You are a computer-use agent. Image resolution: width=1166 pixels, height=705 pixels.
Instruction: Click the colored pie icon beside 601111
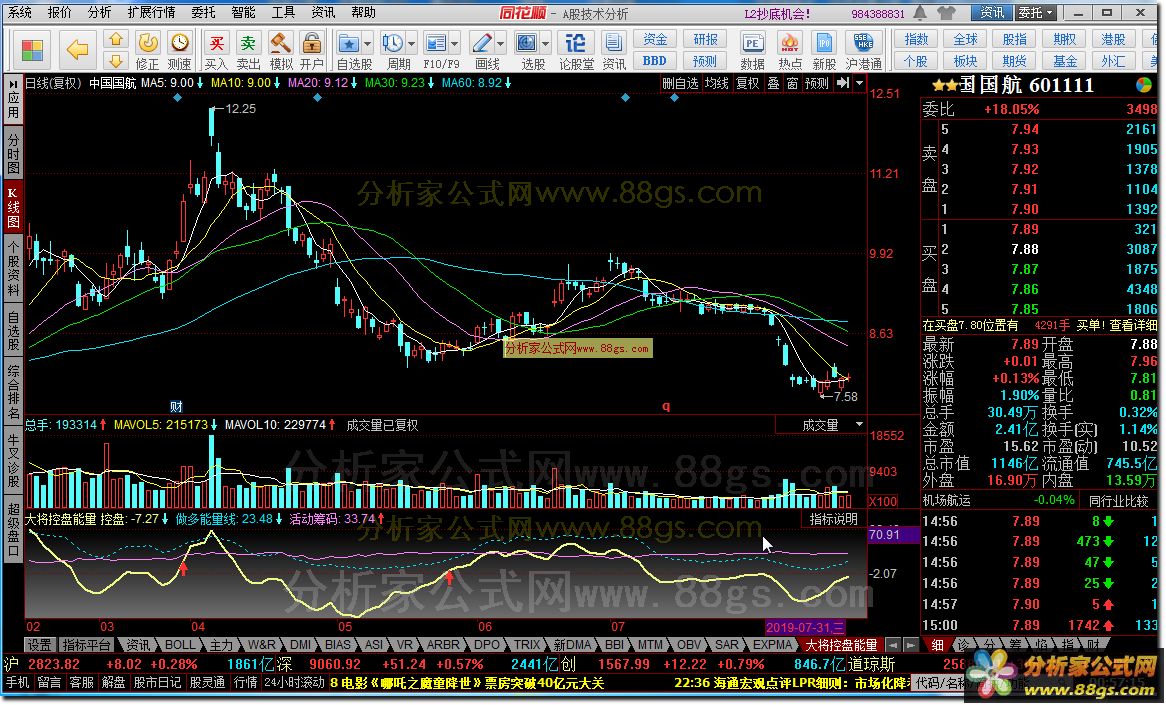click(1144, 86)
